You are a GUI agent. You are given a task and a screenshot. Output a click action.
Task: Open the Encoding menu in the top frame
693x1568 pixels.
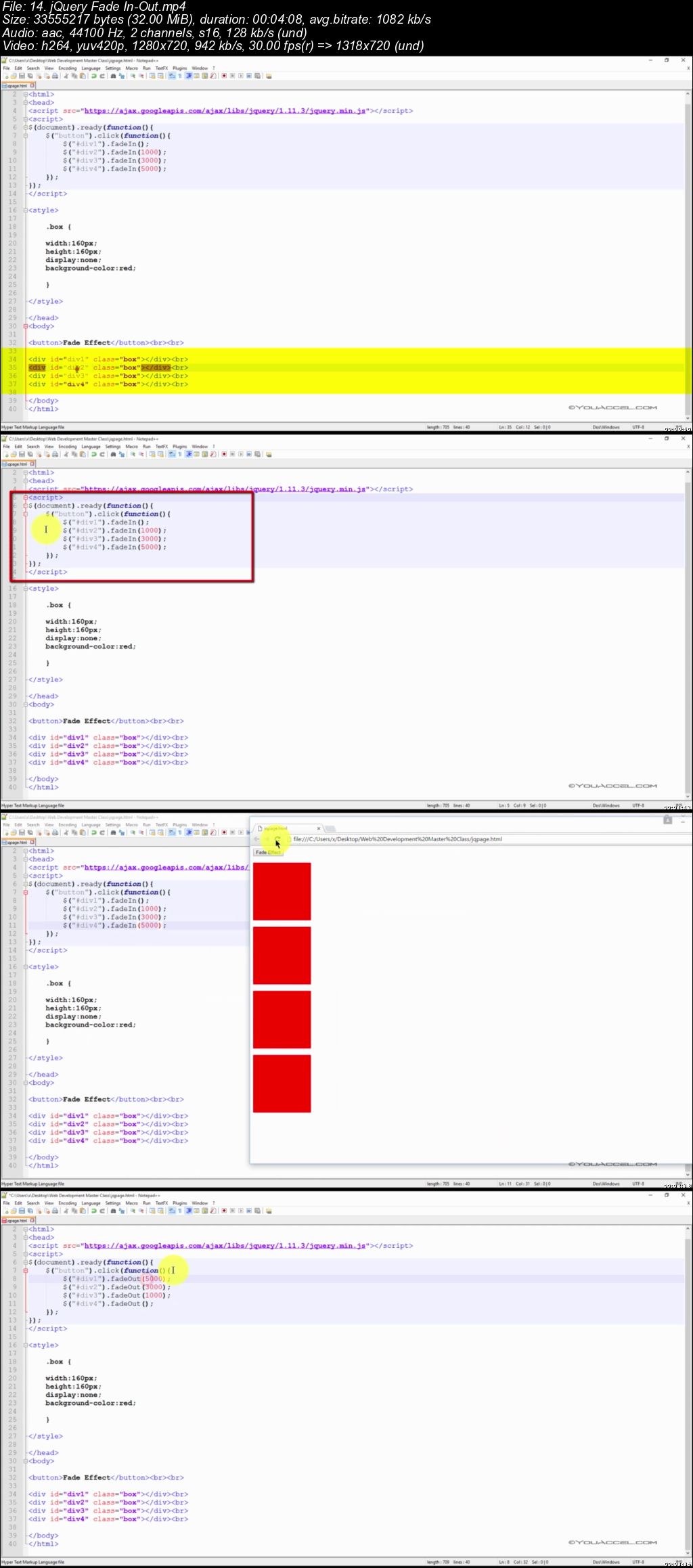click(x=68, y=68)
